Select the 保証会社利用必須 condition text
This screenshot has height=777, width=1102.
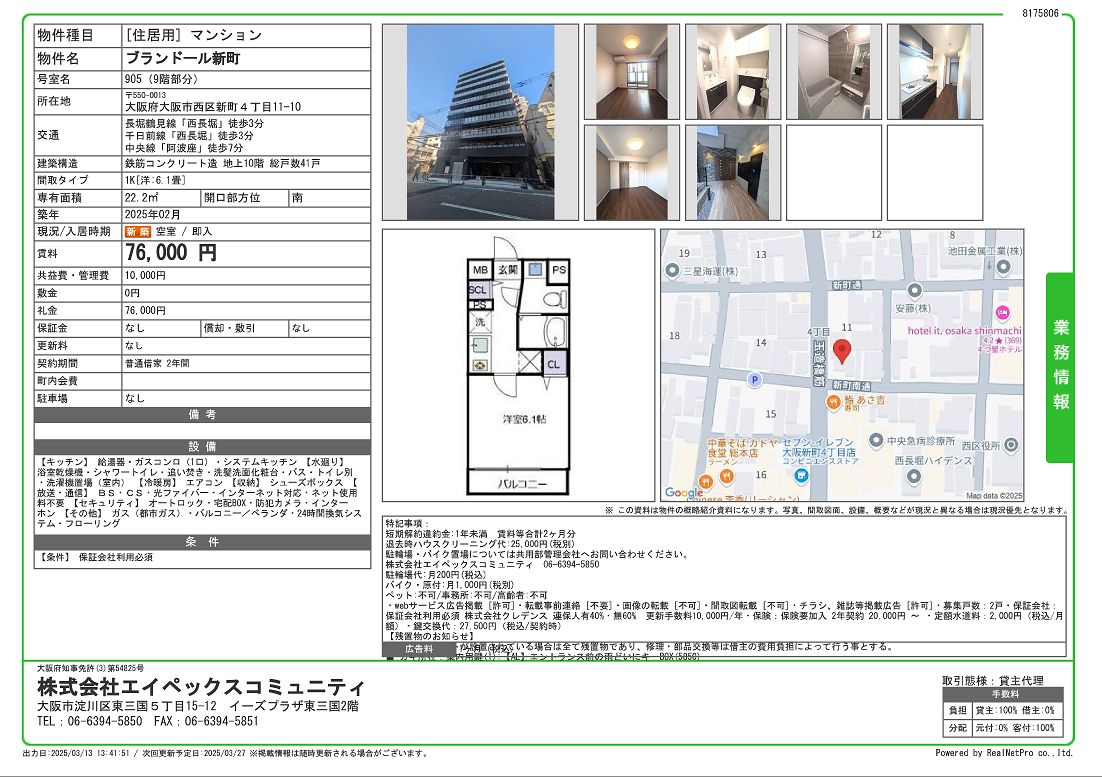pos(115,557)
